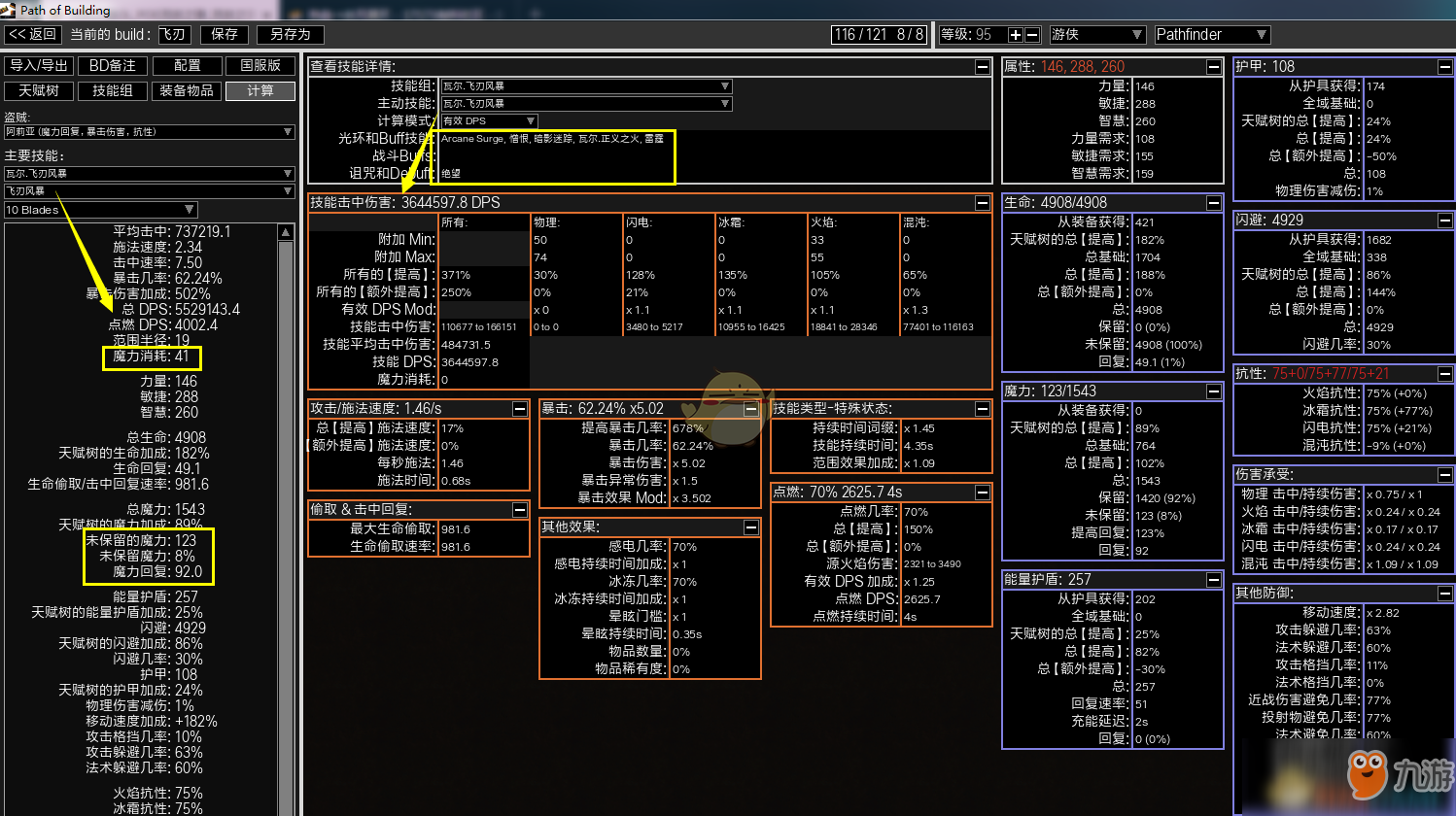Click the 力量需求 108 value

1145,139
